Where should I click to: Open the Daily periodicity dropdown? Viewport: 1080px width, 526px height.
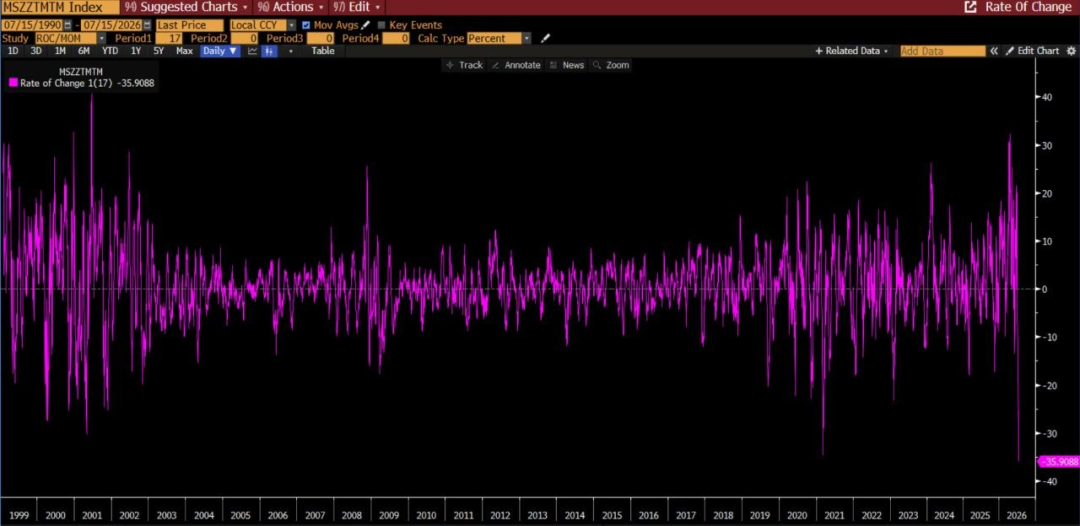(x=220, y=51)
